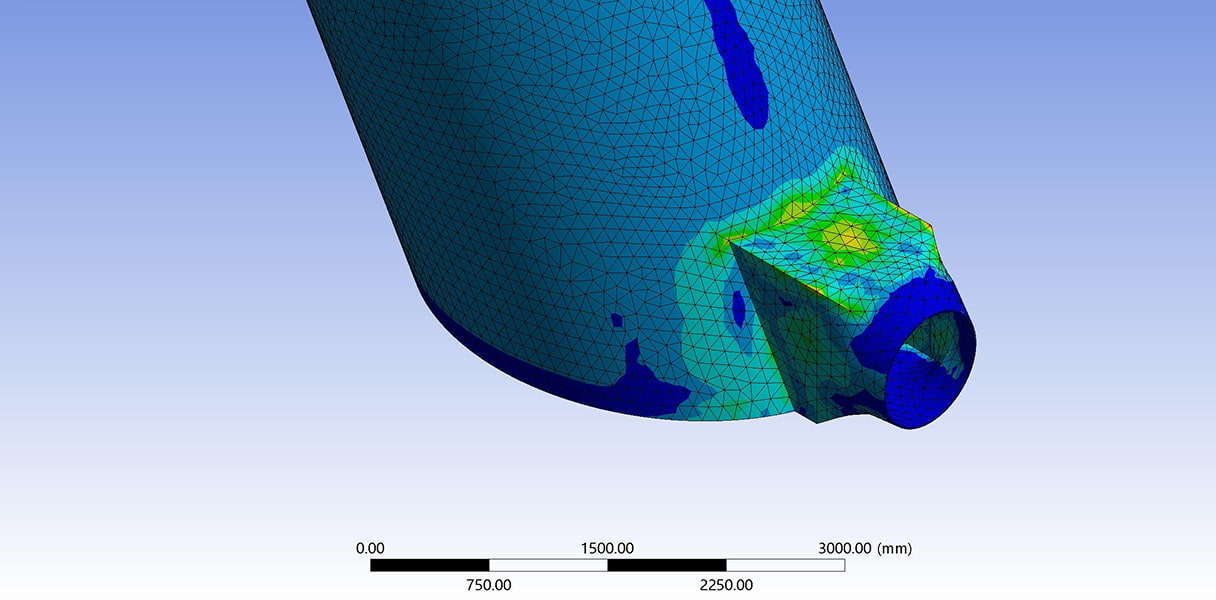Click the tiny blue spot left of base patch

pyautogui.click(x=617, y=320)
